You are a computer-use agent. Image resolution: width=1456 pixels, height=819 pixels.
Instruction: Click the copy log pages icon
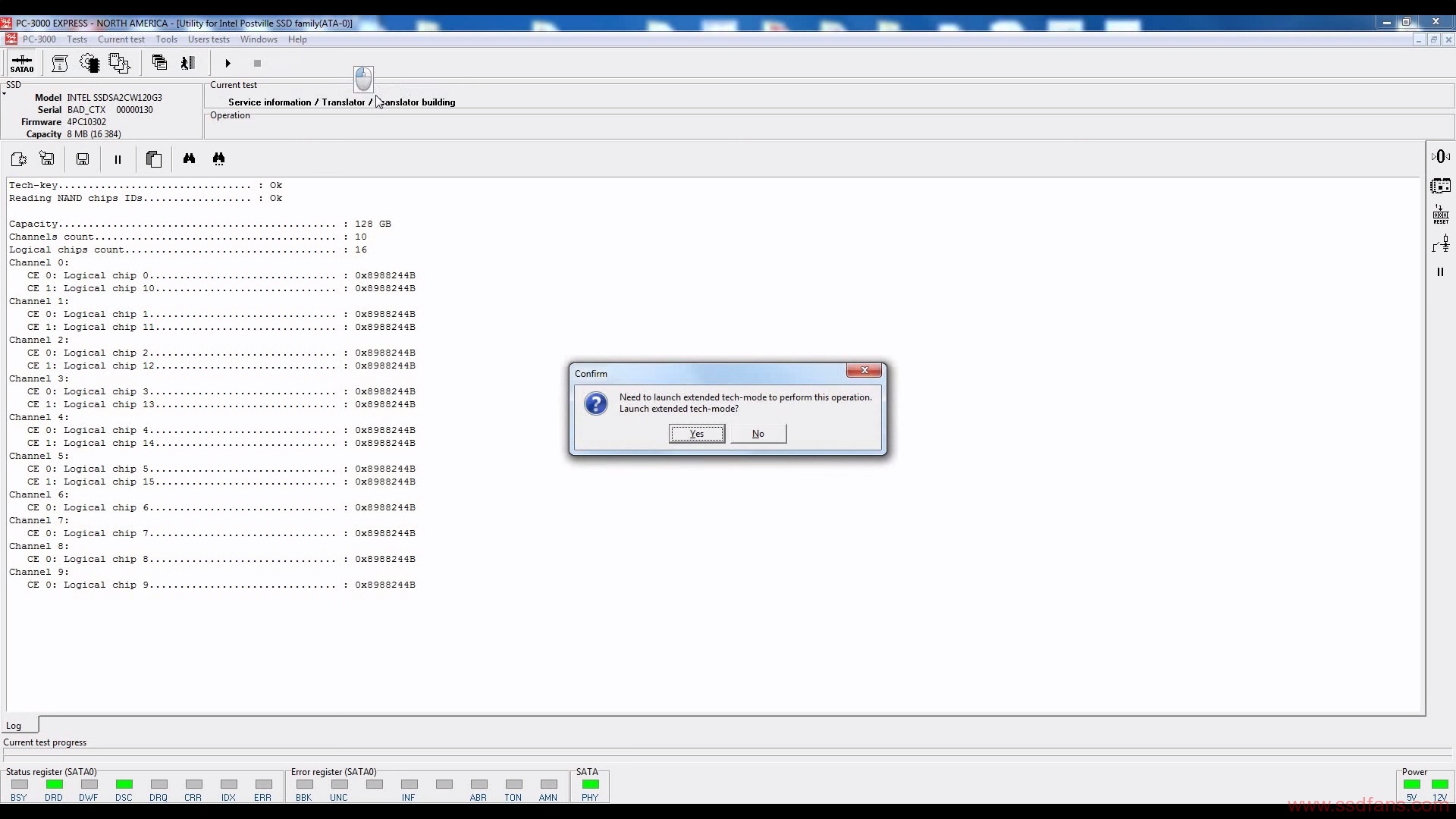click(x=154, y=158)
